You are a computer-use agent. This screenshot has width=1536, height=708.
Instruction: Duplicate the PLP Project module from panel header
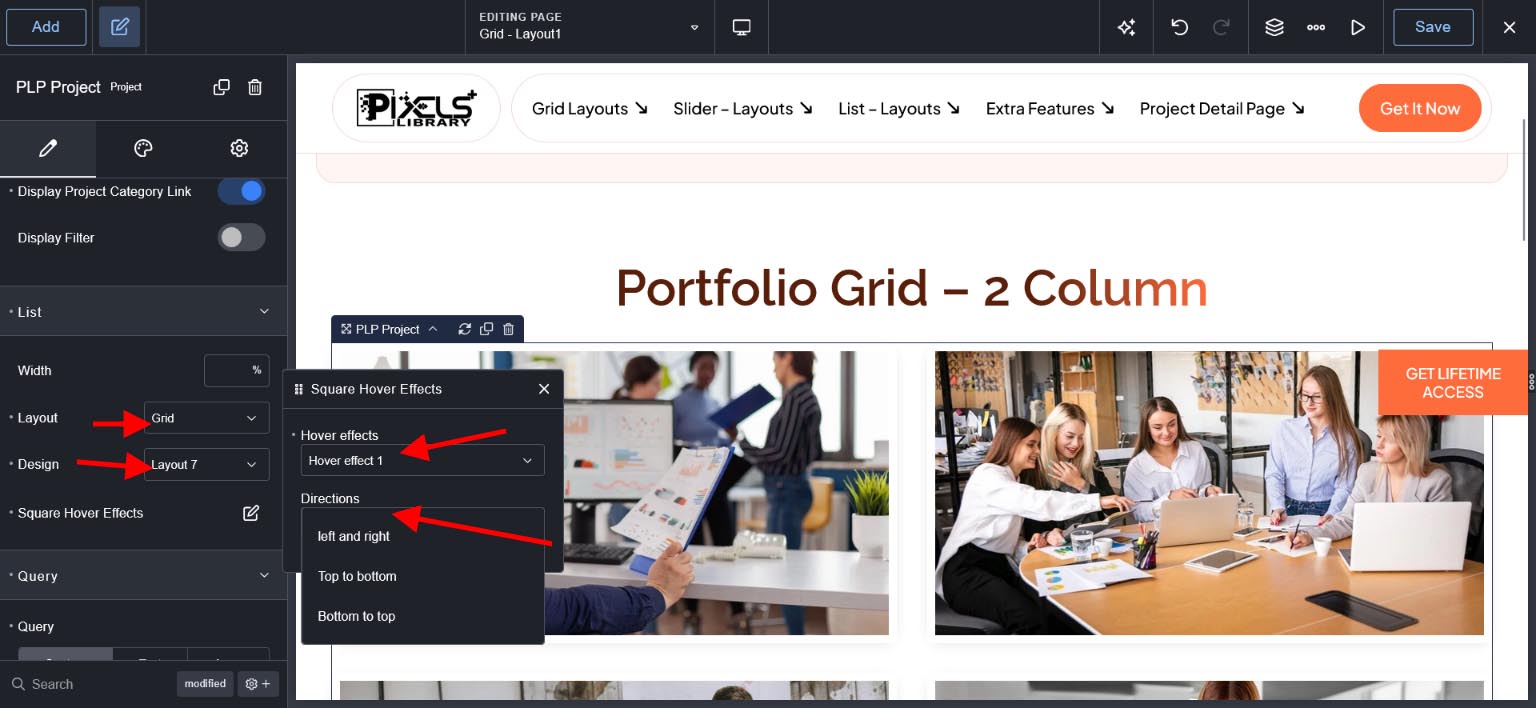[222, 87]
